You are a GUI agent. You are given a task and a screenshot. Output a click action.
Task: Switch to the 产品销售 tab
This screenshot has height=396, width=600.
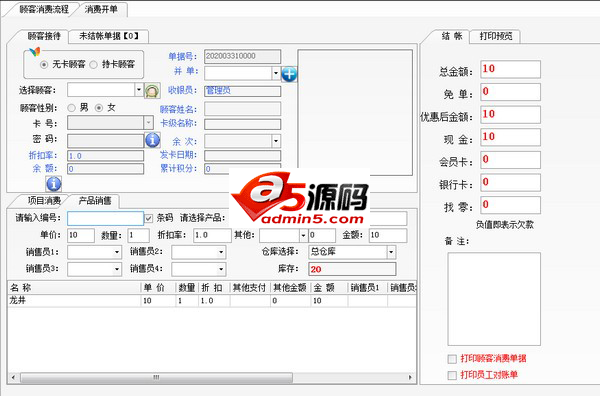pyautogui.click(x=95, y=200)
